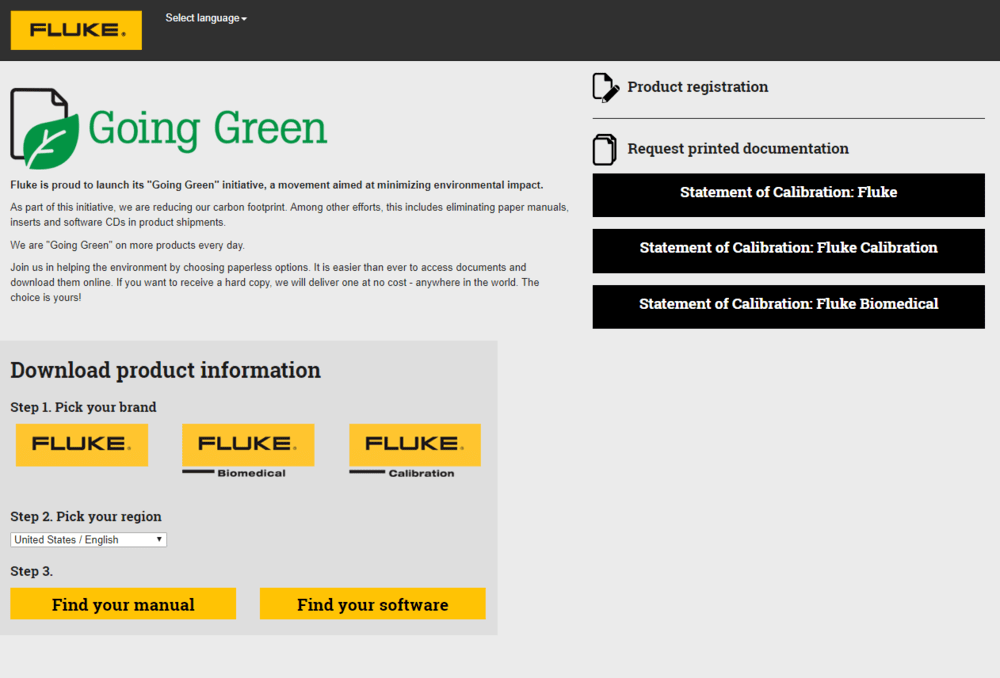Pick the Fluke Biomedical brand logo
Screen dimensions: 1000x678
248,451
